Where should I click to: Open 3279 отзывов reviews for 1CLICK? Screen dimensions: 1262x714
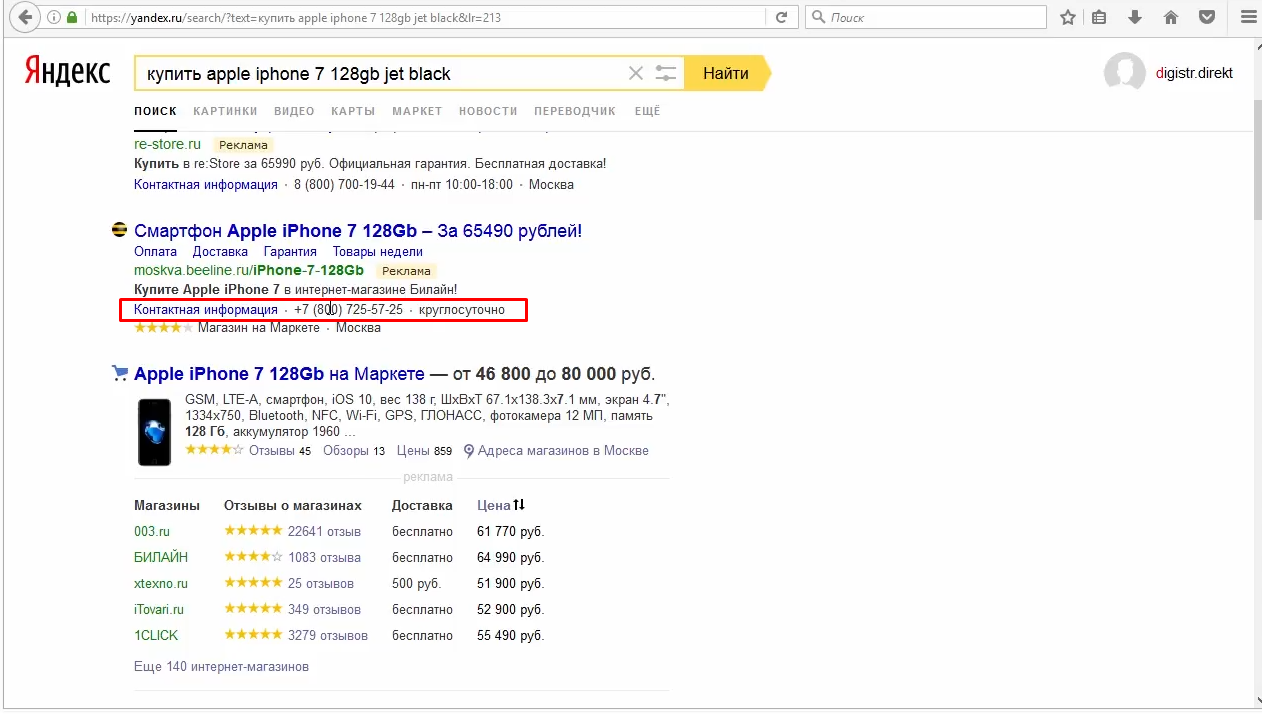(327, 635)
